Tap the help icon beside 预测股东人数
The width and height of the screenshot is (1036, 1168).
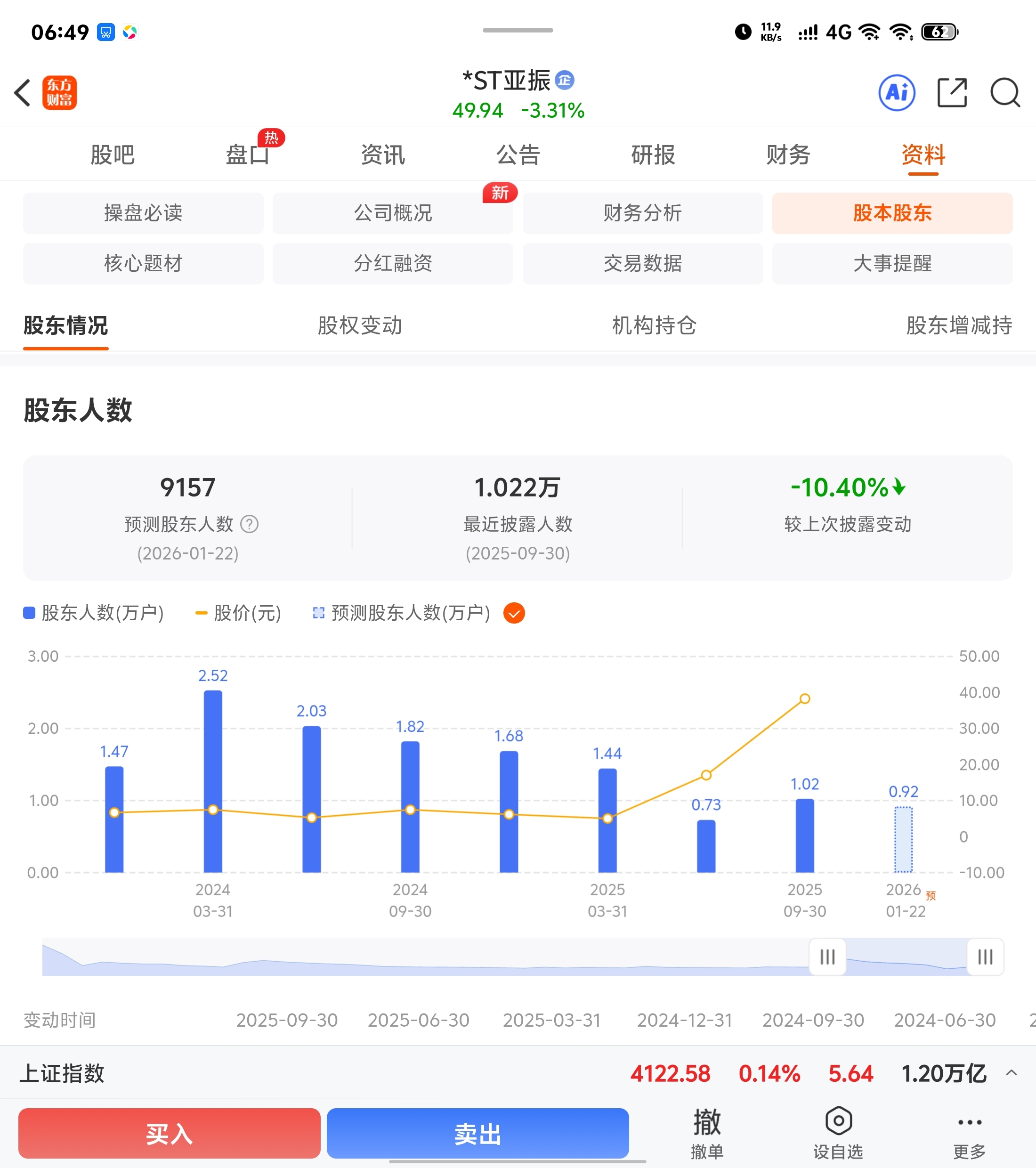click(249, 524)
